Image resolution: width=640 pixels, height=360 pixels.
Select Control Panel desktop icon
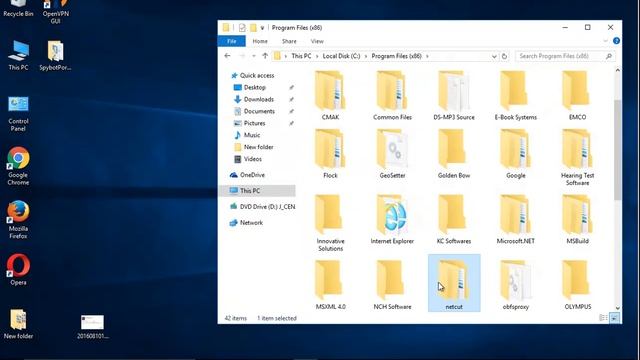[18, 114]
